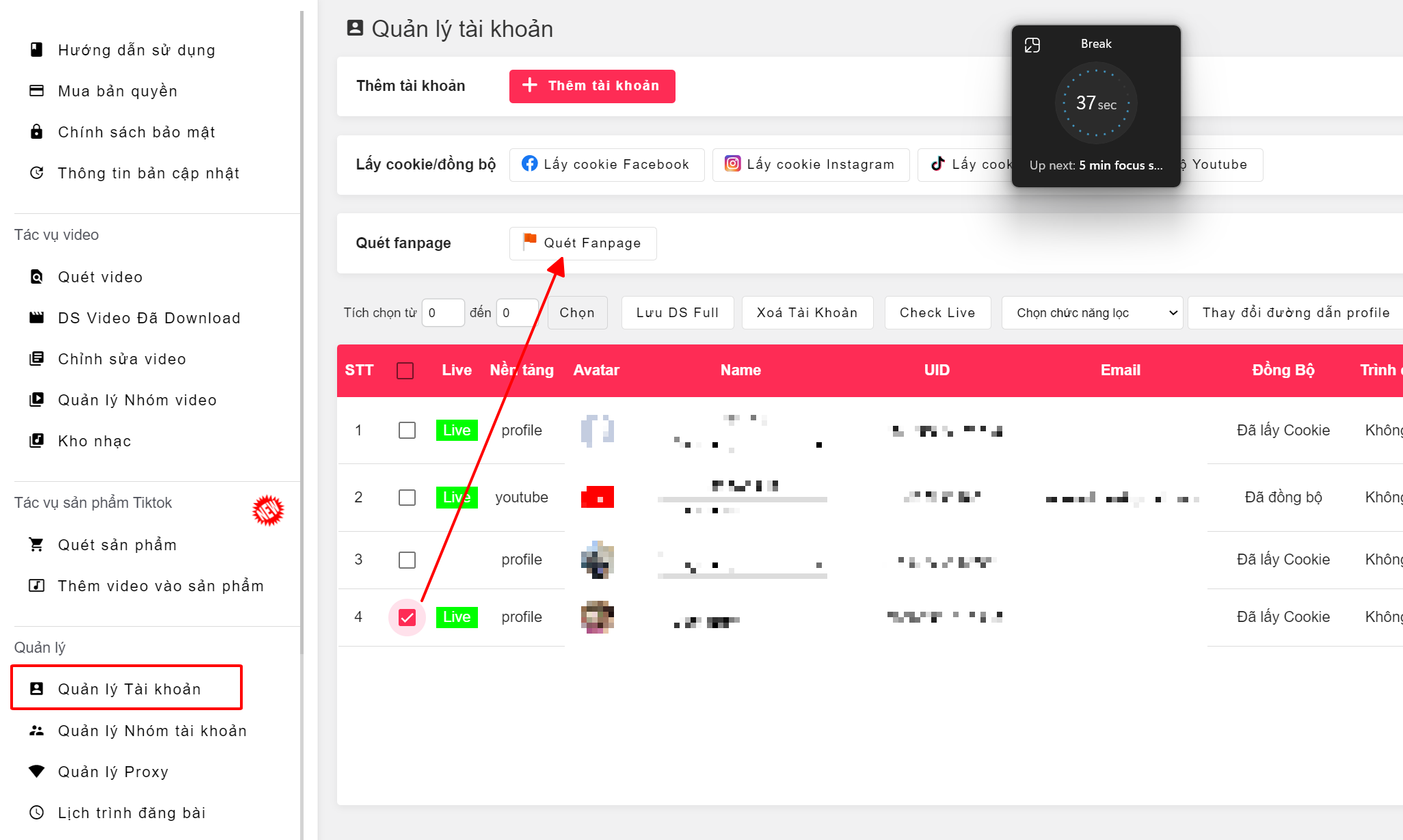Enable the checkbox for row 2
The height and width of the screenshot is (840, 1403).
406,497
